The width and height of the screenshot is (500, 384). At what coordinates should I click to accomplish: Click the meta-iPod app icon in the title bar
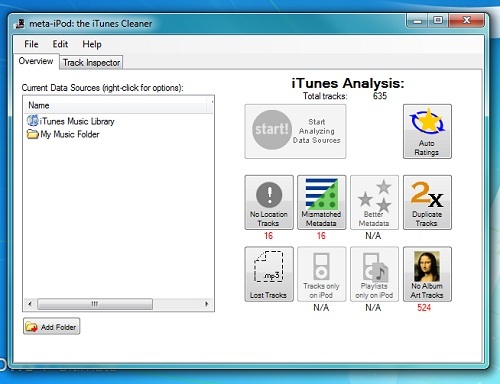tap(20, 24)
